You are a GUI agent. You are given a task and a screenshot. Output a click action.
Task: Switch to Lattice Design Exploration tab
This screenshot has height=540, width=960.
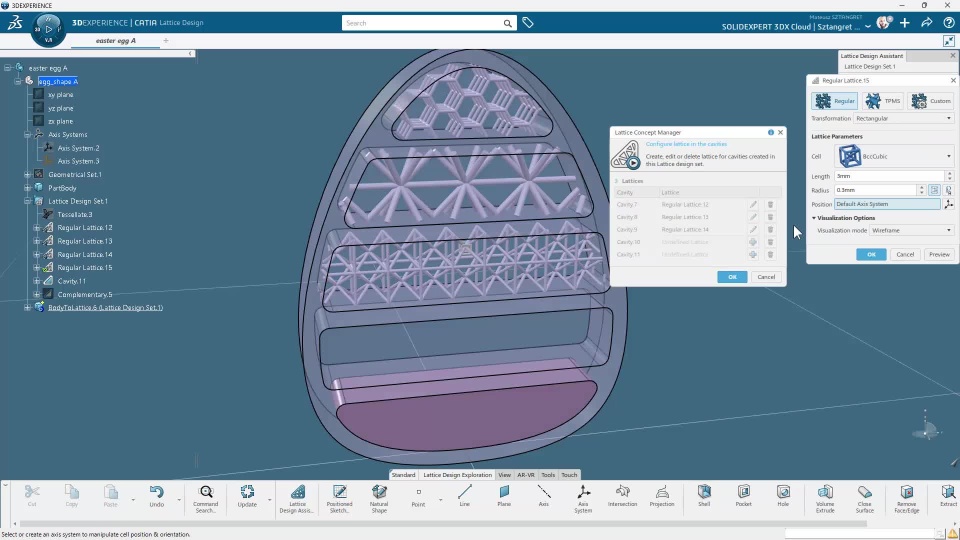coord(457,475)
